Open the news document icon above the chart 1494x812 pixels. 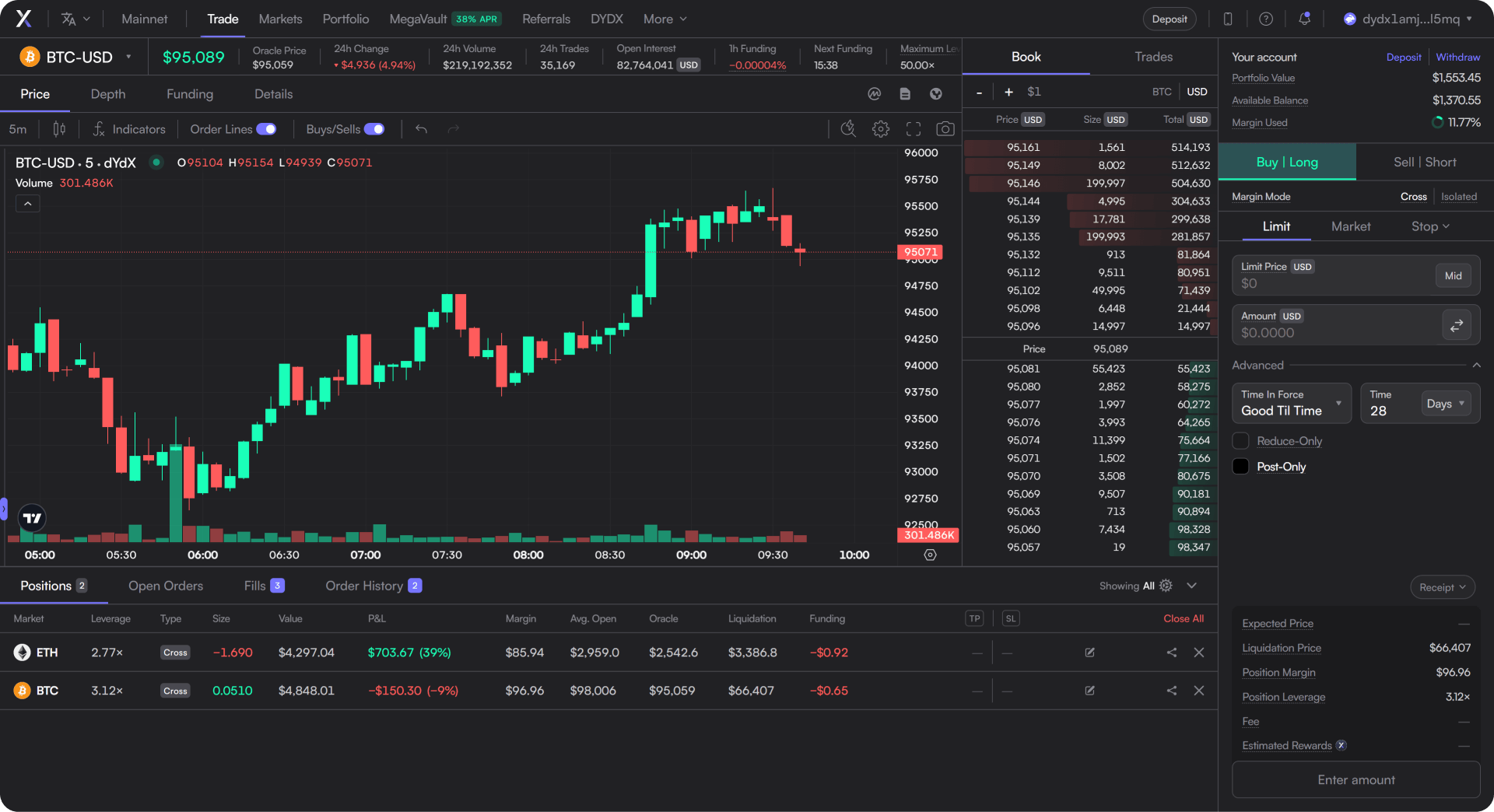(905, 93)
